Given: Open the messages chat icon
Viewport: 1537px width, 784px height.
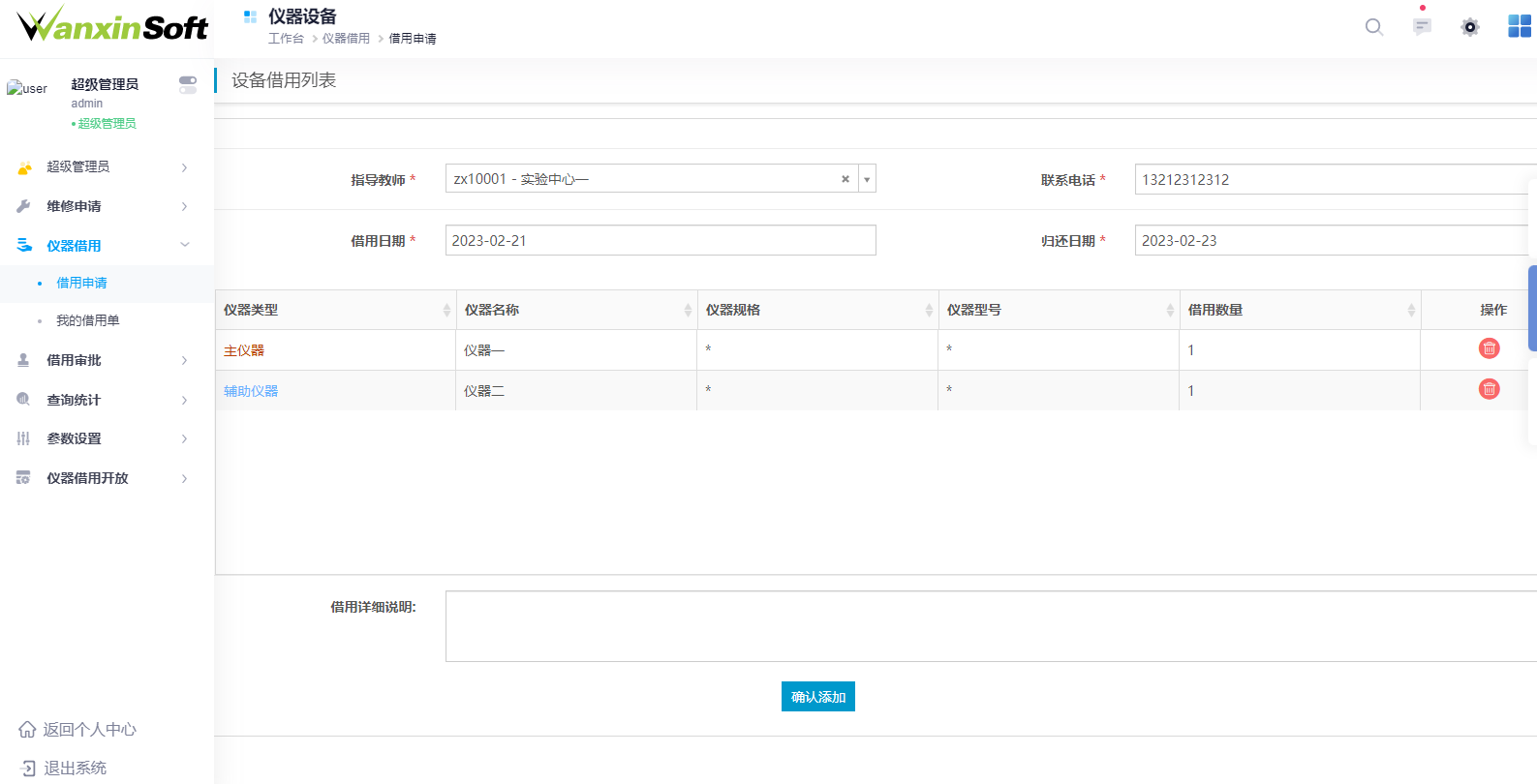Looking at the screenshot, I should [1422, 27].
